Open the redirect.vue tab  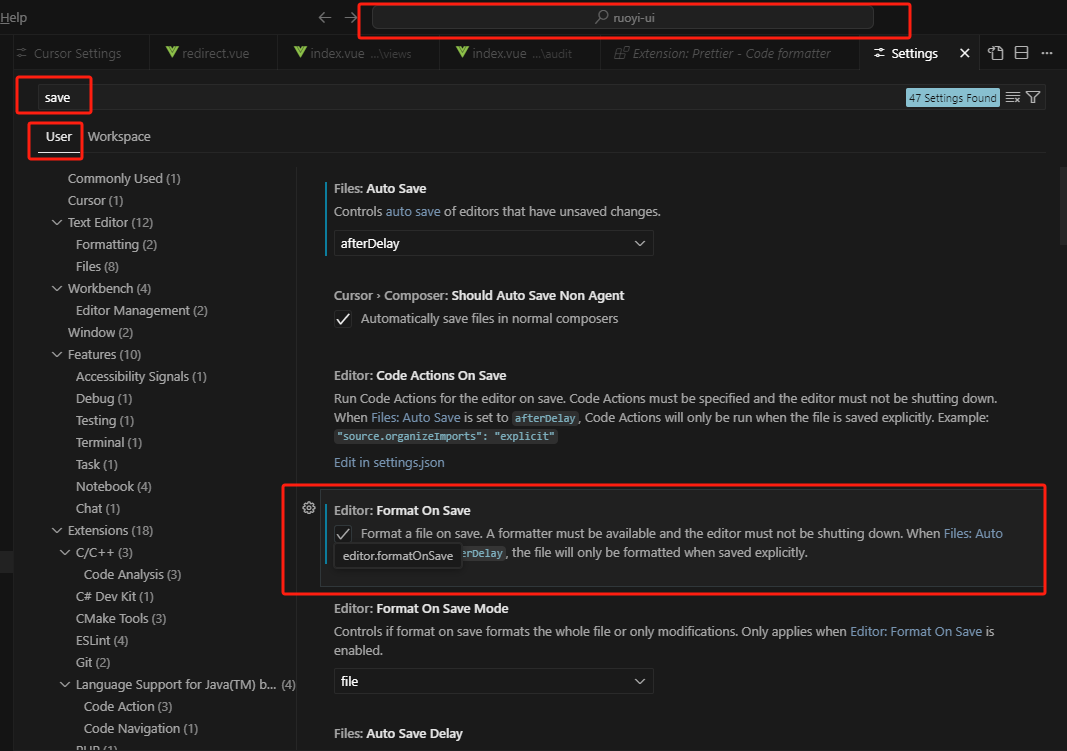pyautogui.click(x=208, y=53)
